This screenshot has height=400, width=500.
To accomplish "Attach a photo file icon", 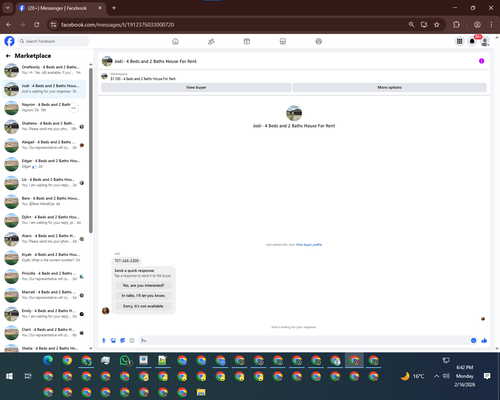I will click(113, 340).
